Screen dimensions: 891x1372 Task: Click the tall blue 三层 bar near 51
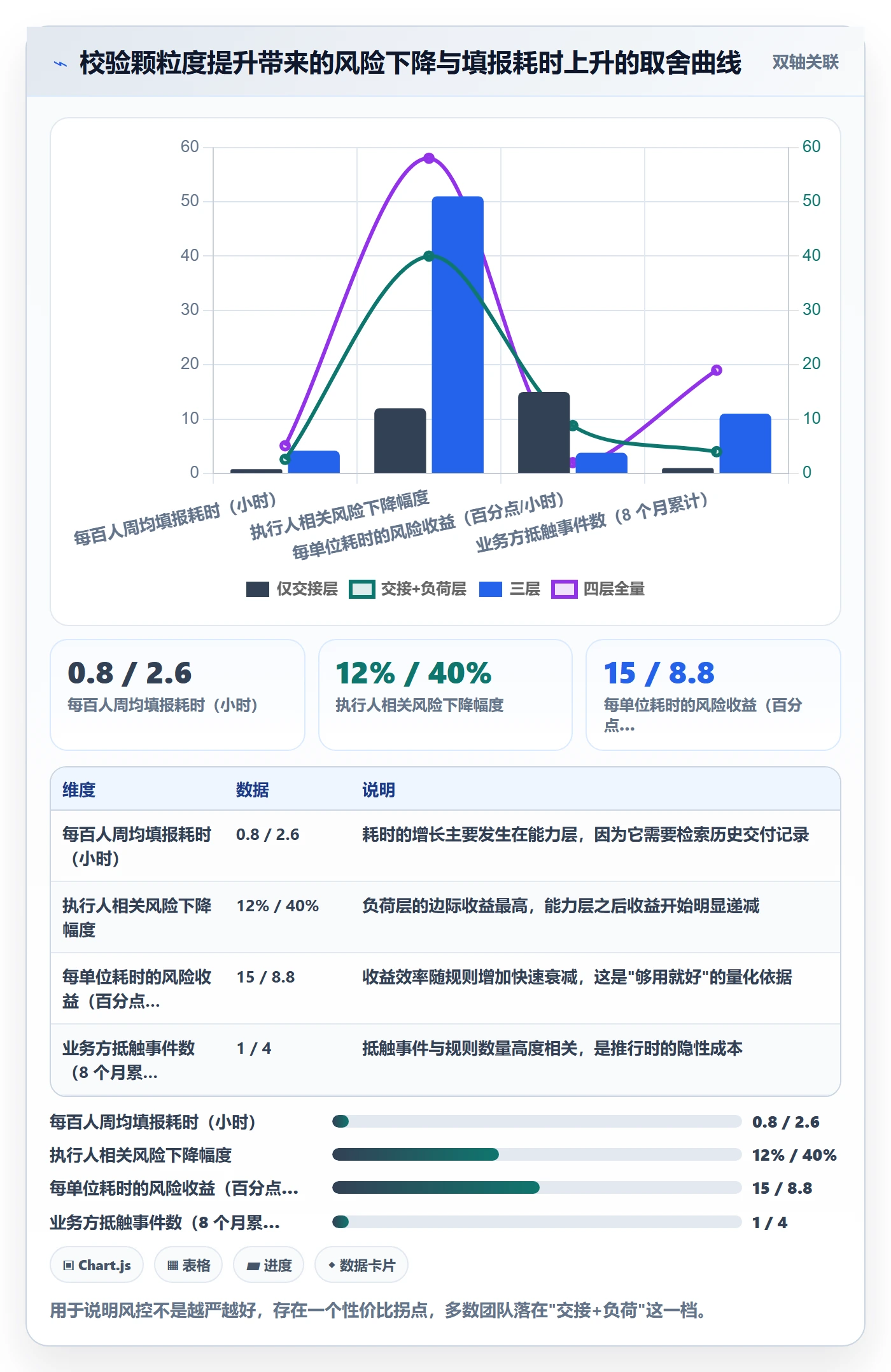pyautogui.click(x=458, y=335)
